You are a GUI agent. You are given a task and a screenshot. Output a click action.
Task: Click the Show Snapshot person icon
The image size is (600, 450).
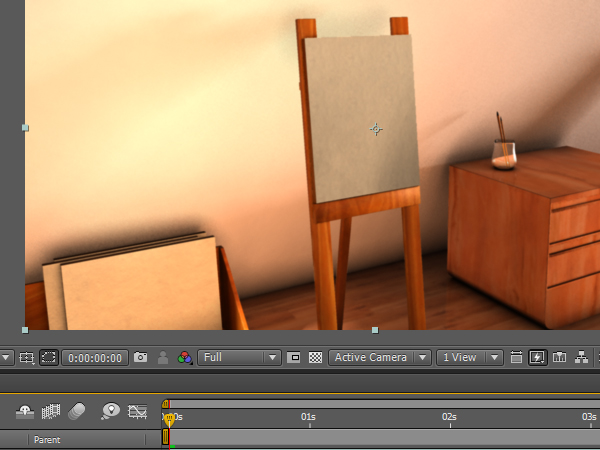click(x=162, y=357)
